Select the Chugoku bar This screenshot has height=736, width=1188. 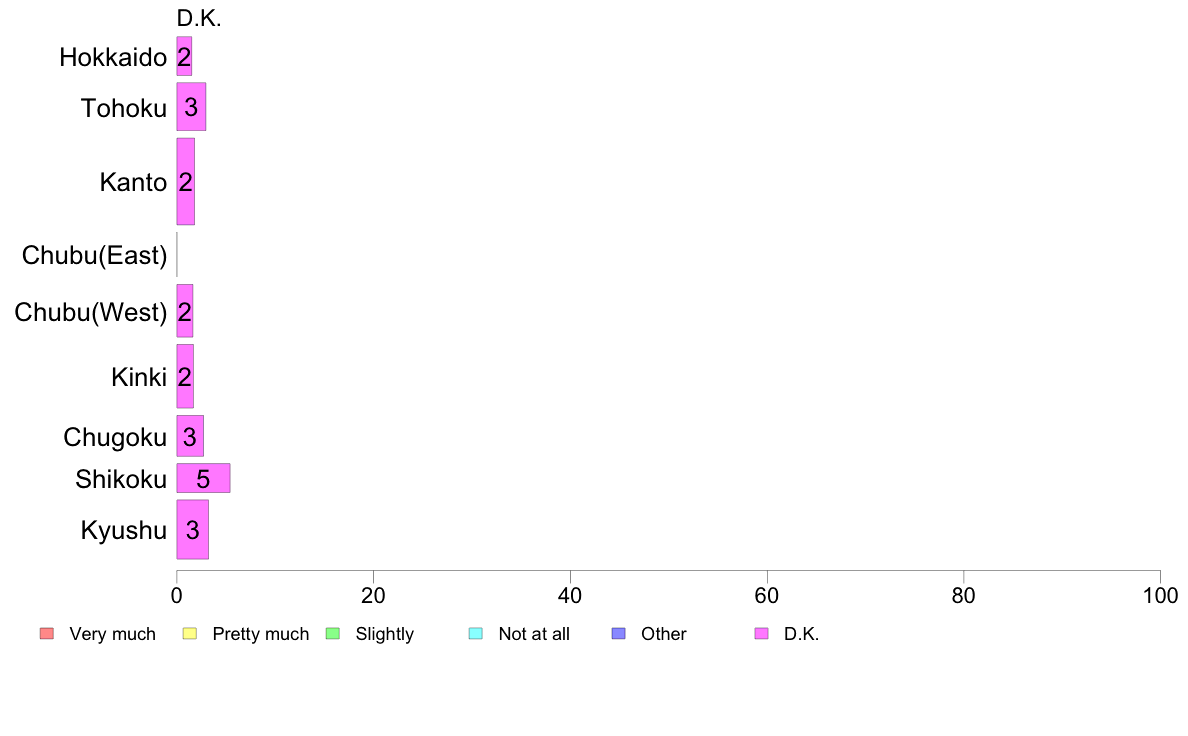(x=190, y=436)
